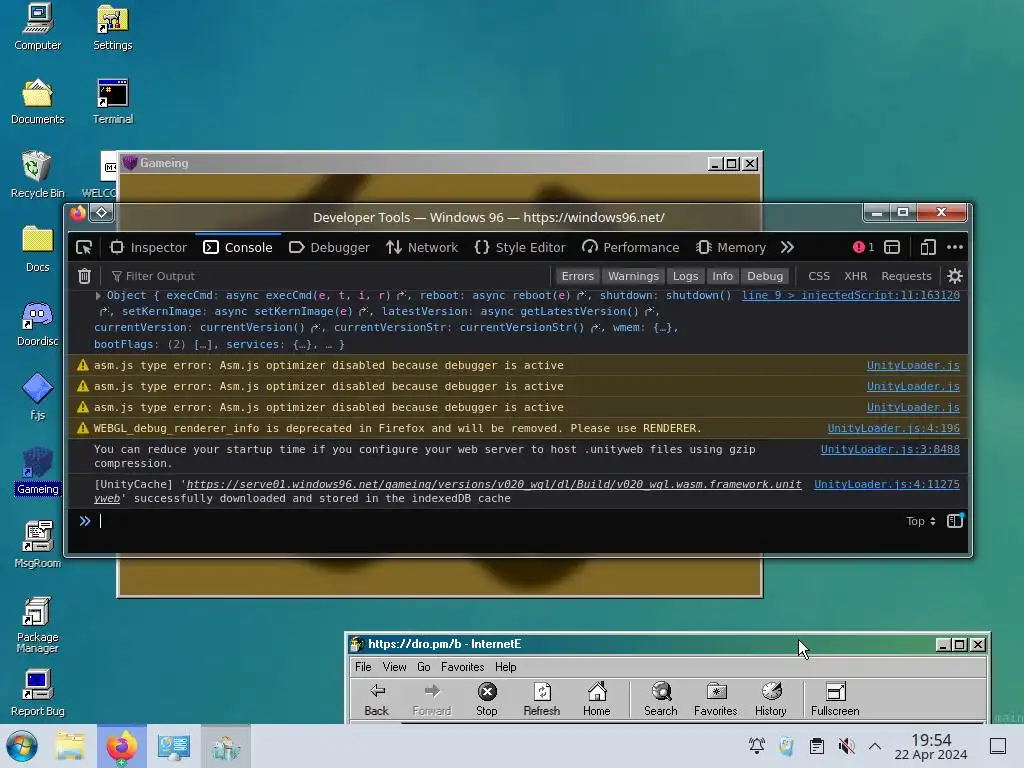Click the Start button on taskbar
The height and width of the screenshot is (768, 1024).
tap(22, 746)
